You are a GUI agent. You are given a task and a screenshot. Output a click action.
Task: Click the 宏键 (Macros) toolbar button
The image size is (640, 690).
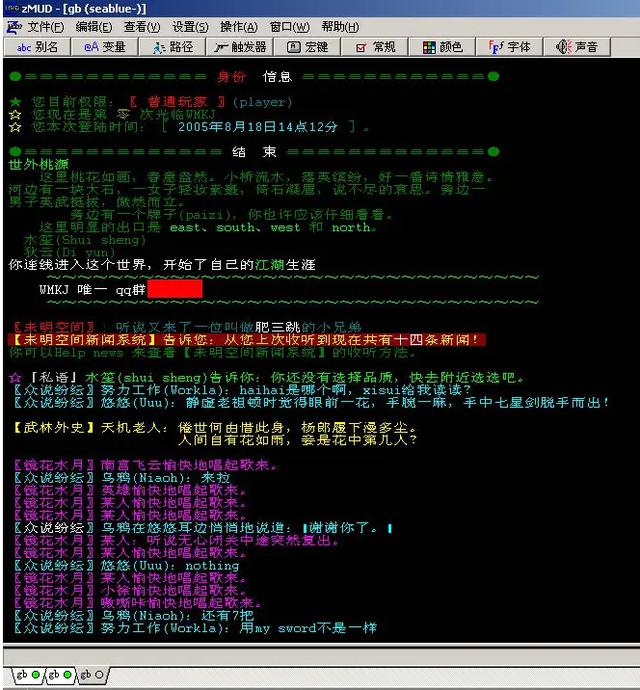(x=308, y=47)
